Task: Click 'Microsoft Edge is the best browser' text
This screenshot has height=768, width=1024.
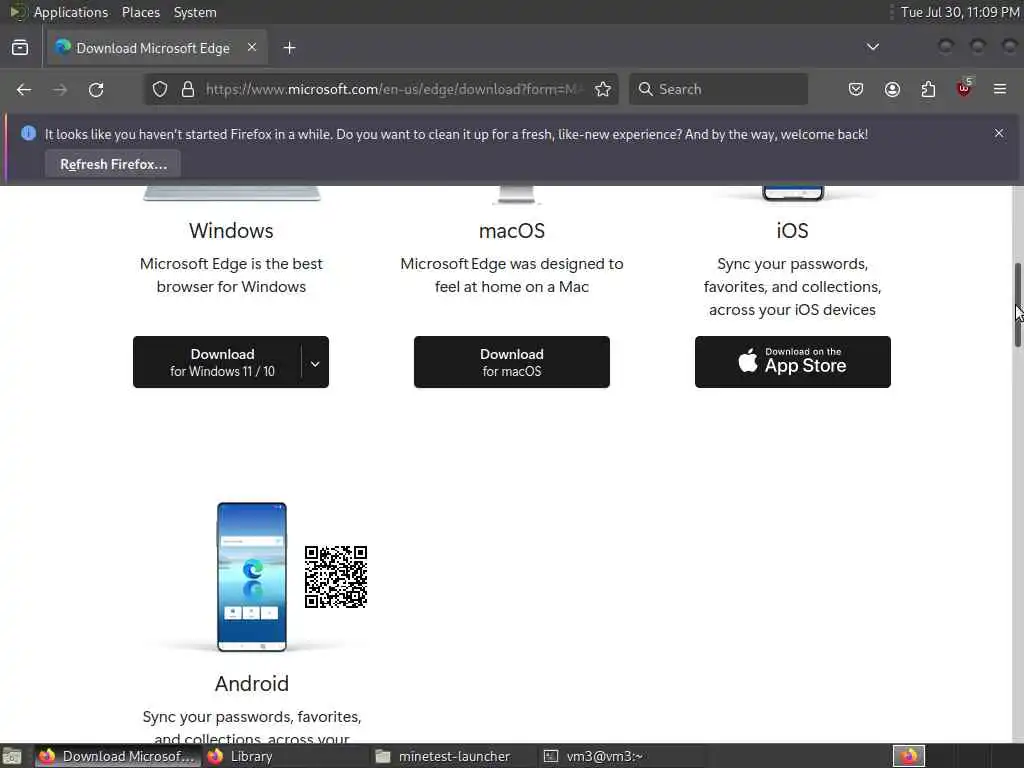Action: click(x=231, y=275)
